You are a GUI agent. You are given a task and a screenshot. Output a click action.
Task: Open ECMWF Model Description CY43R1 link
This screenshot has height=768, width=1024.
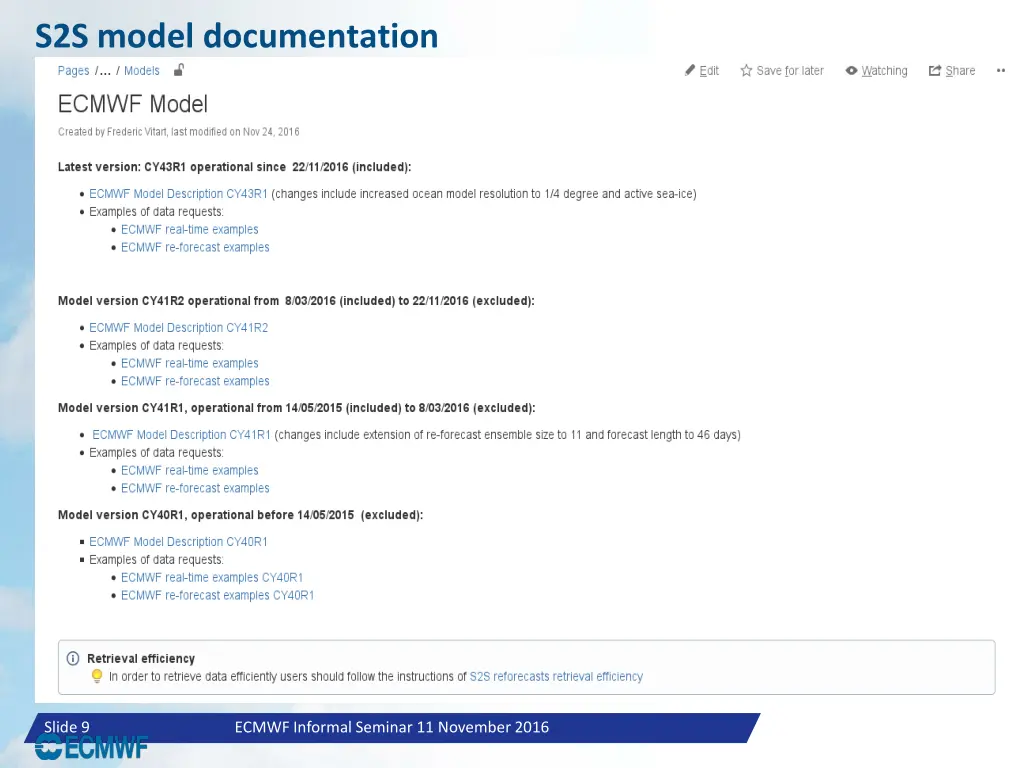click(x=178, y=194)
